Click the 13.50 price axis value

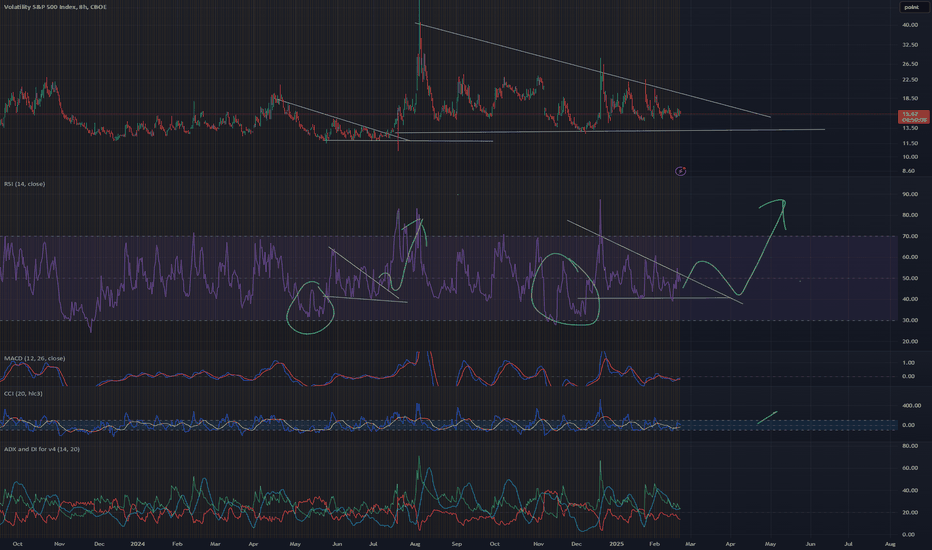[910, 128]
